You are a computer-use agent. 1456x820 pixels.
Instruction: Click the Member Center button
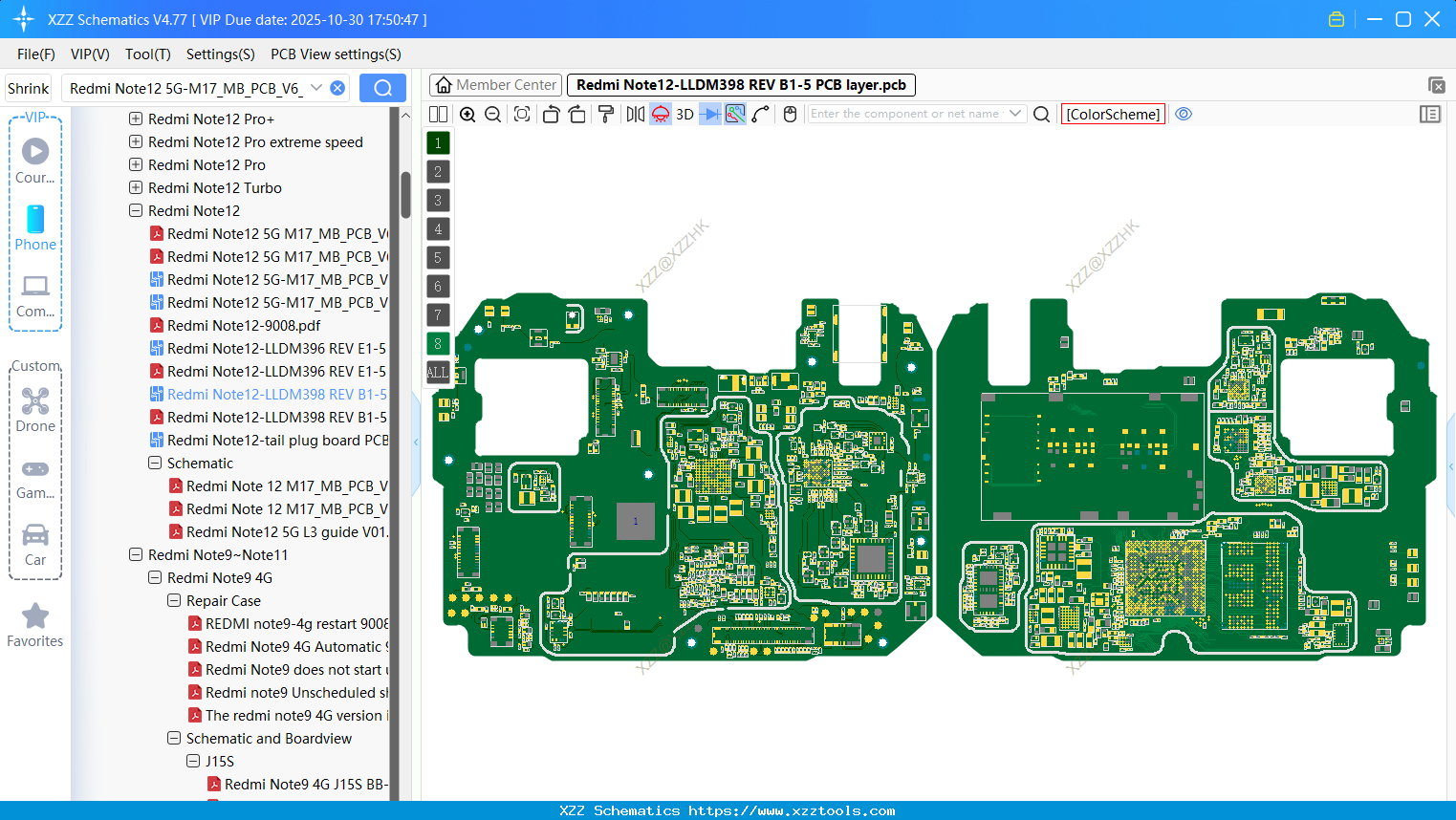click(x=495, y=85)
